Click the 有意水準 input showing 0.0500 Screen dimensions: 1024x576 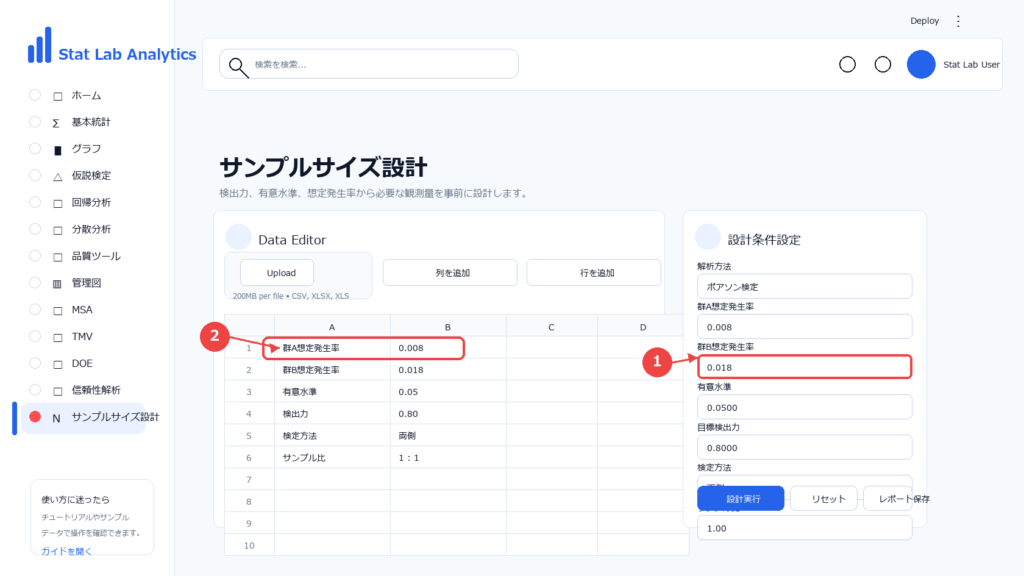point(804,407)
